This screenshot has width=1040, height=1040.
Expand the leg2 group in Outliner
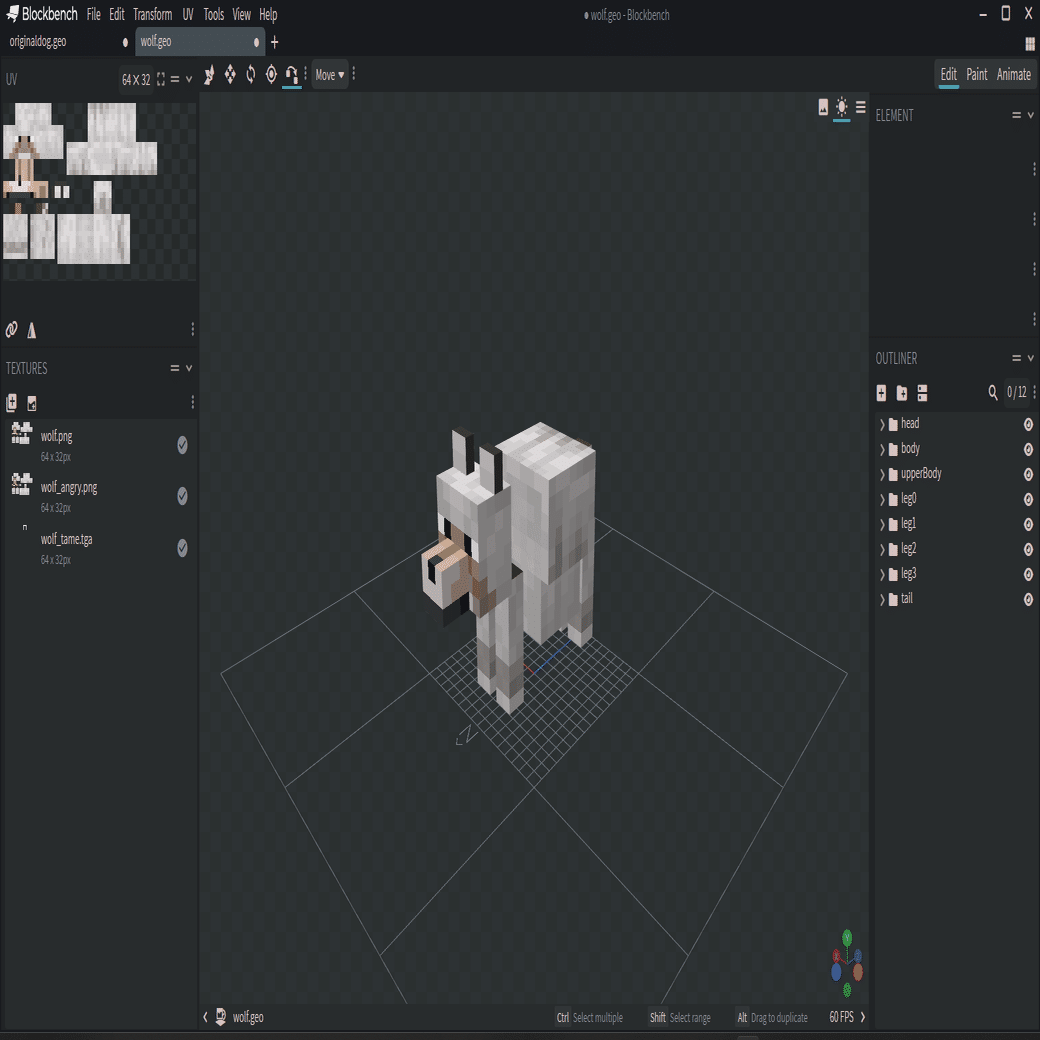[882, 550]
